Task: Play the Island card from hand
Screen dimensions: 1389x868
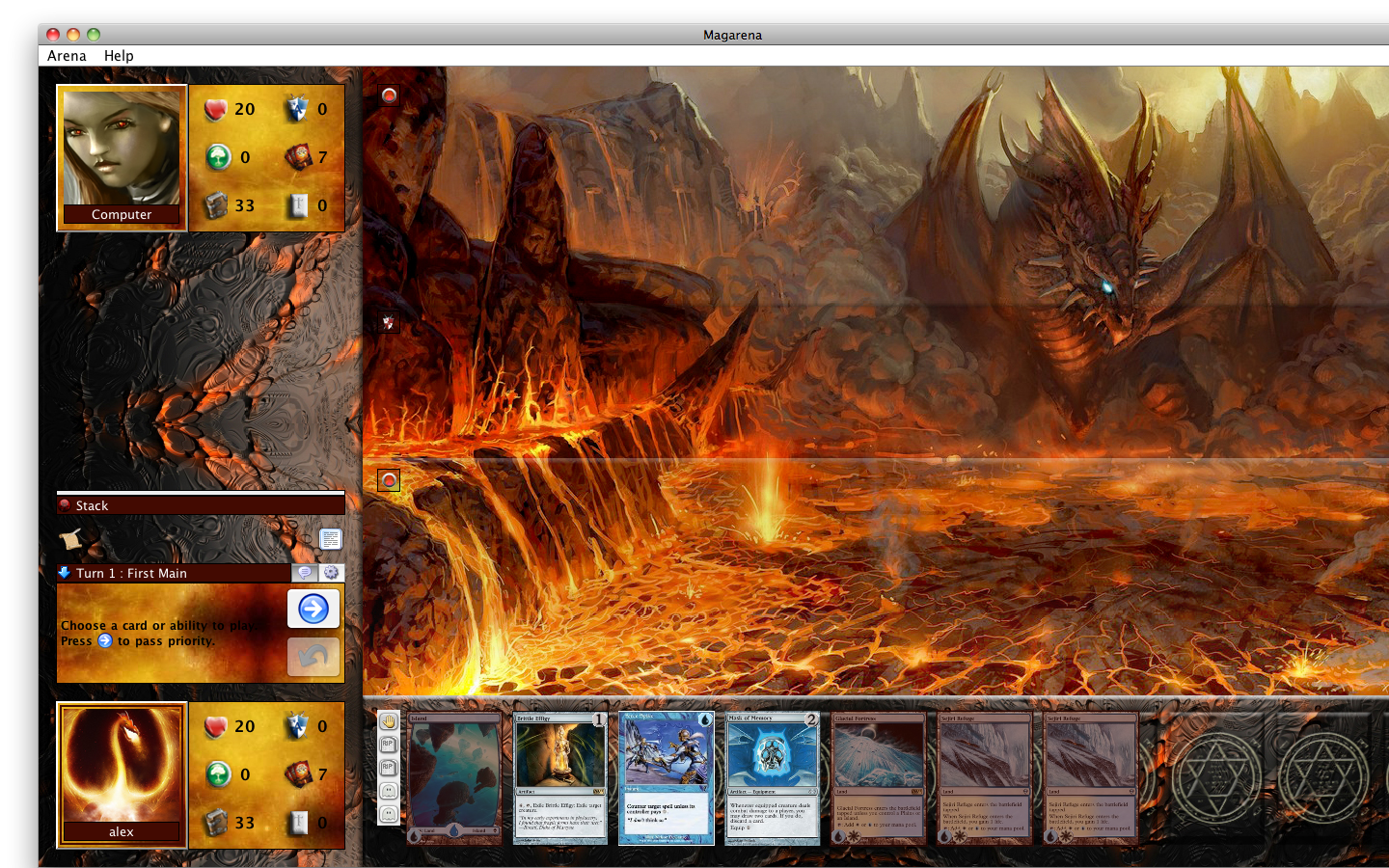Action: click(454, 778)
